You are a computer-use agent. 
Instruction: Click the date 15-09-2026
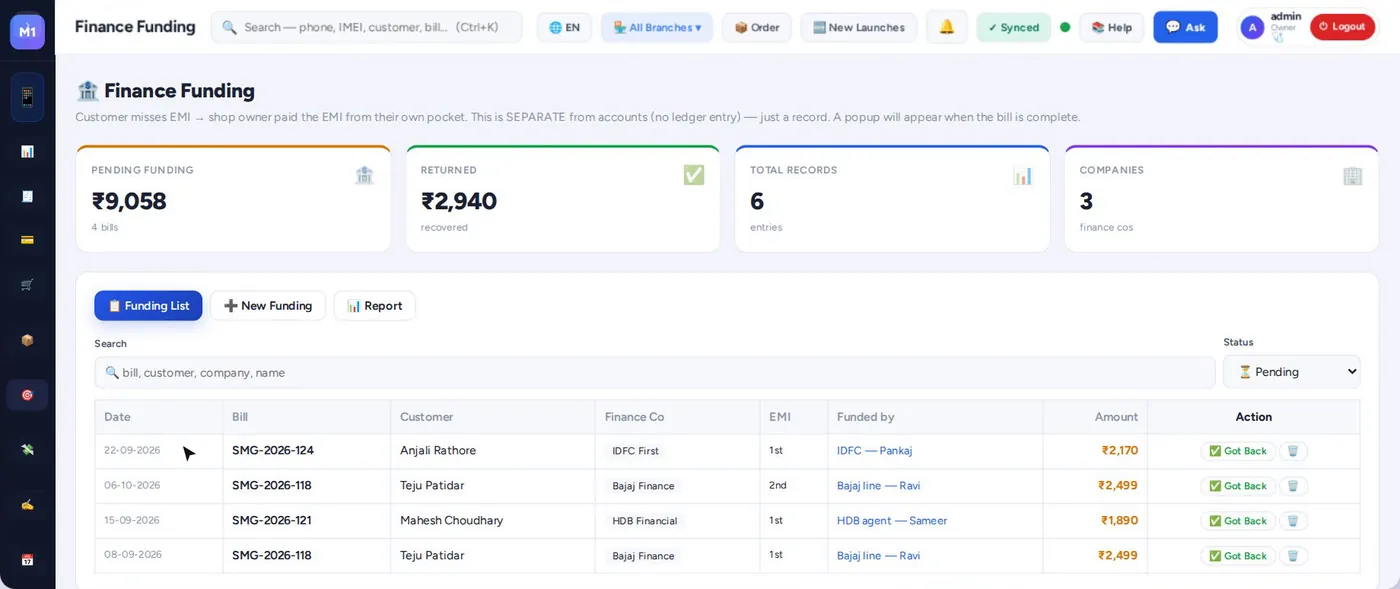(x=132, y=520)
